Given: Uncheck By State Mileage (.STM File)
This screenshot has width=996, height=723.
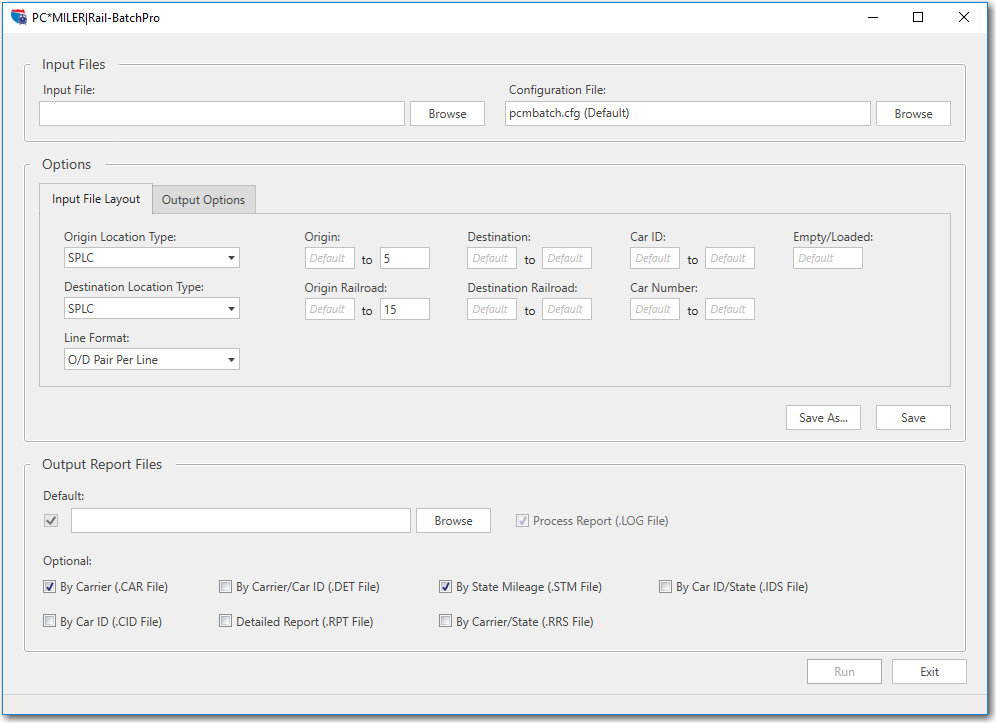Looking at the screenshot, I should [445, 586].
